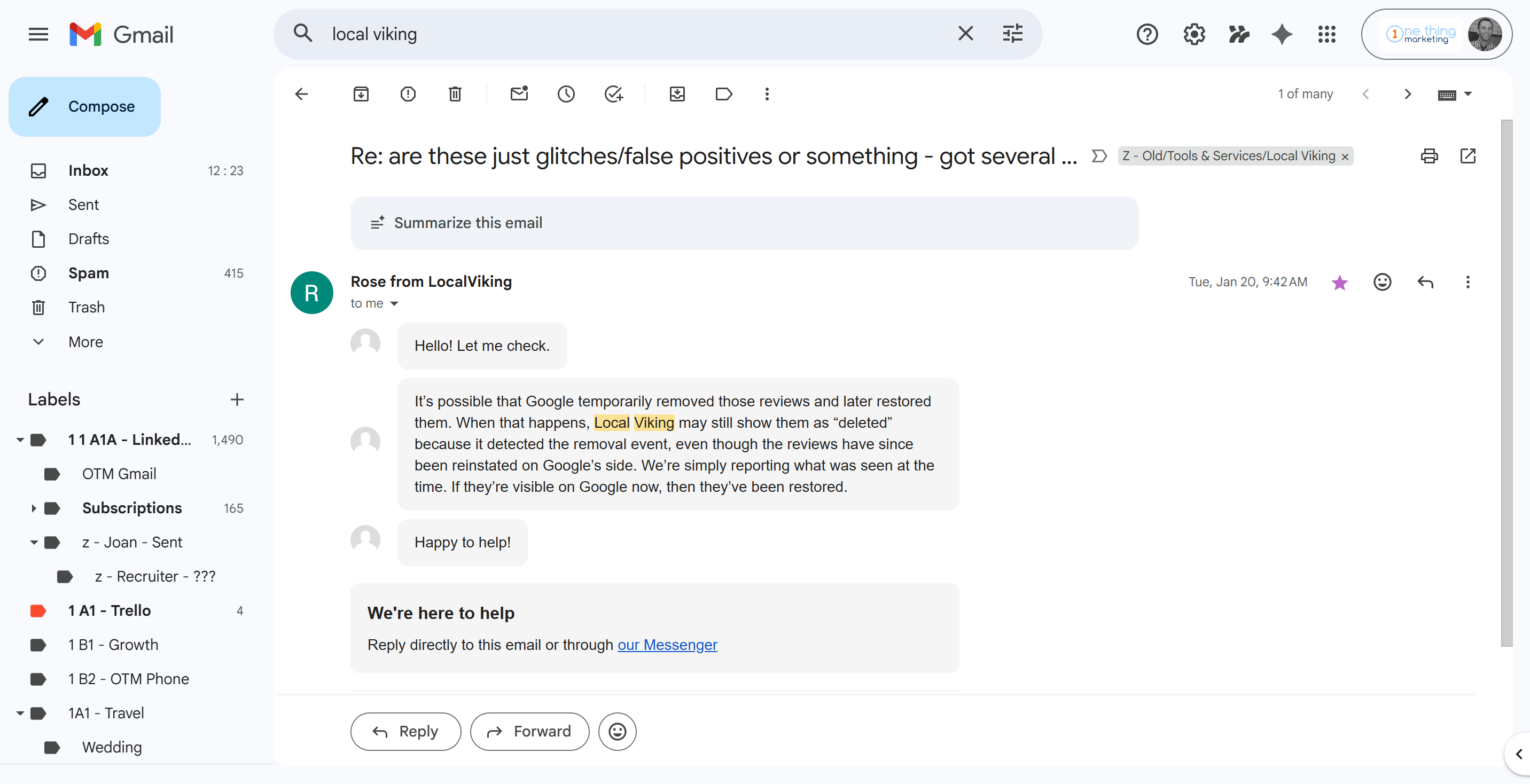
Task: Print the email conversation
Action: click(1429, 156)
